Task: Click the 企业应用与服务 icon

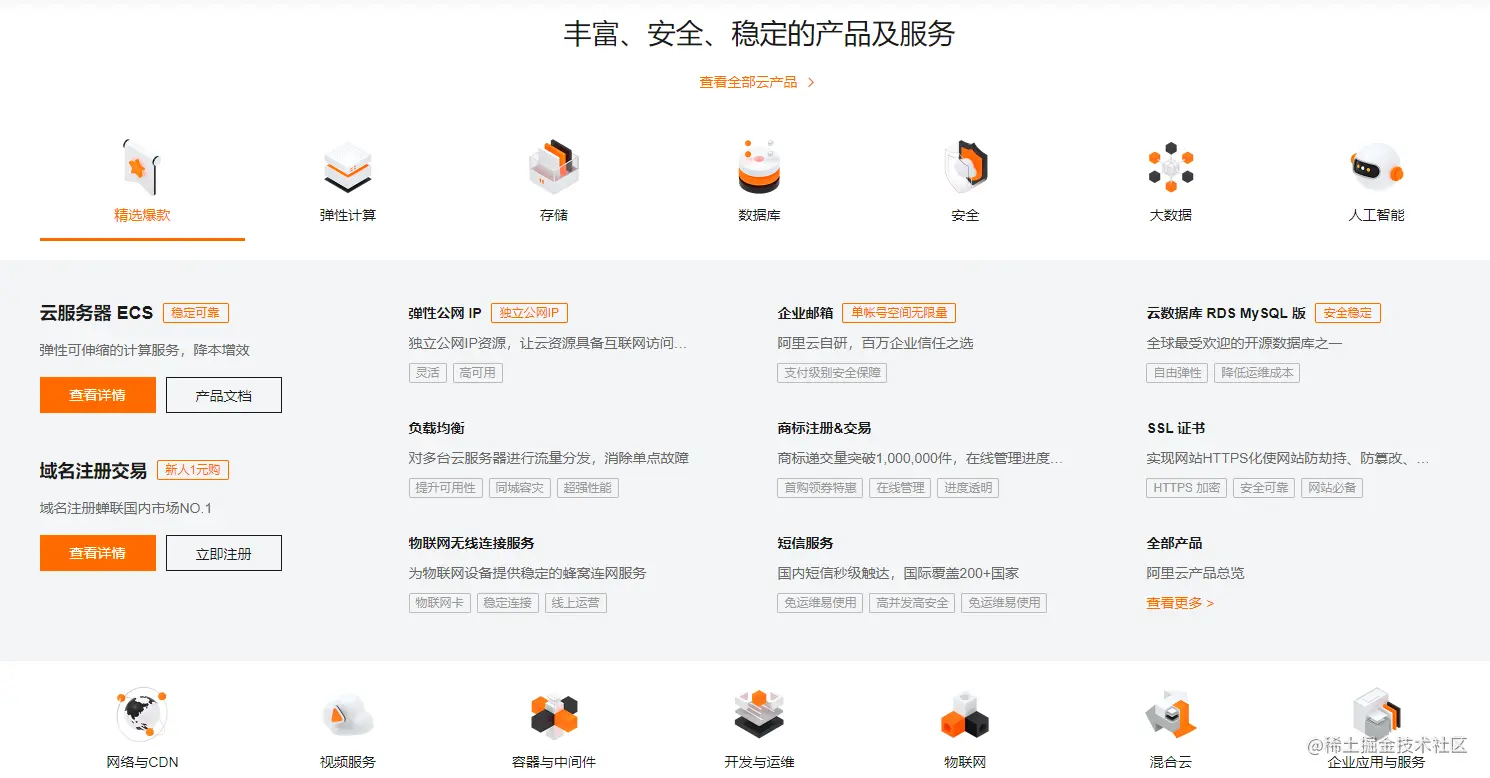Action: (1376, 714)
